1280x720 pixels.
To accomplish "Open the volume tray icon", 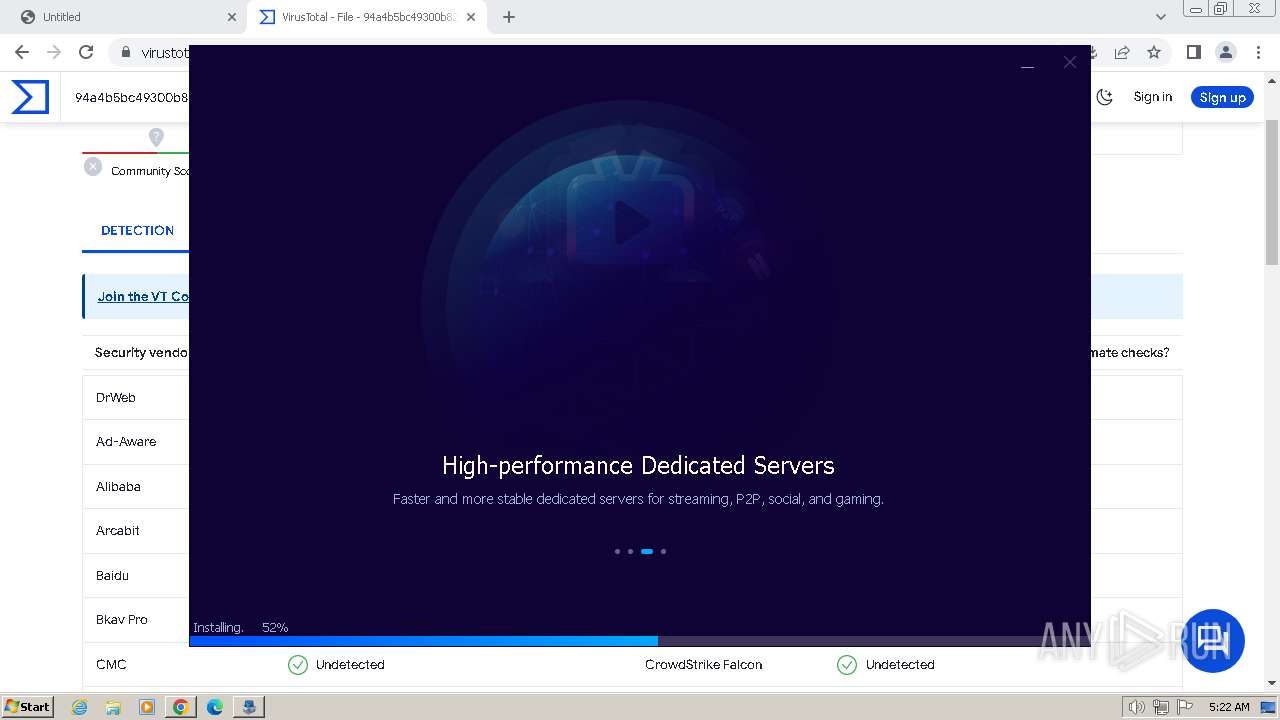I will [x=1137, y=707].
